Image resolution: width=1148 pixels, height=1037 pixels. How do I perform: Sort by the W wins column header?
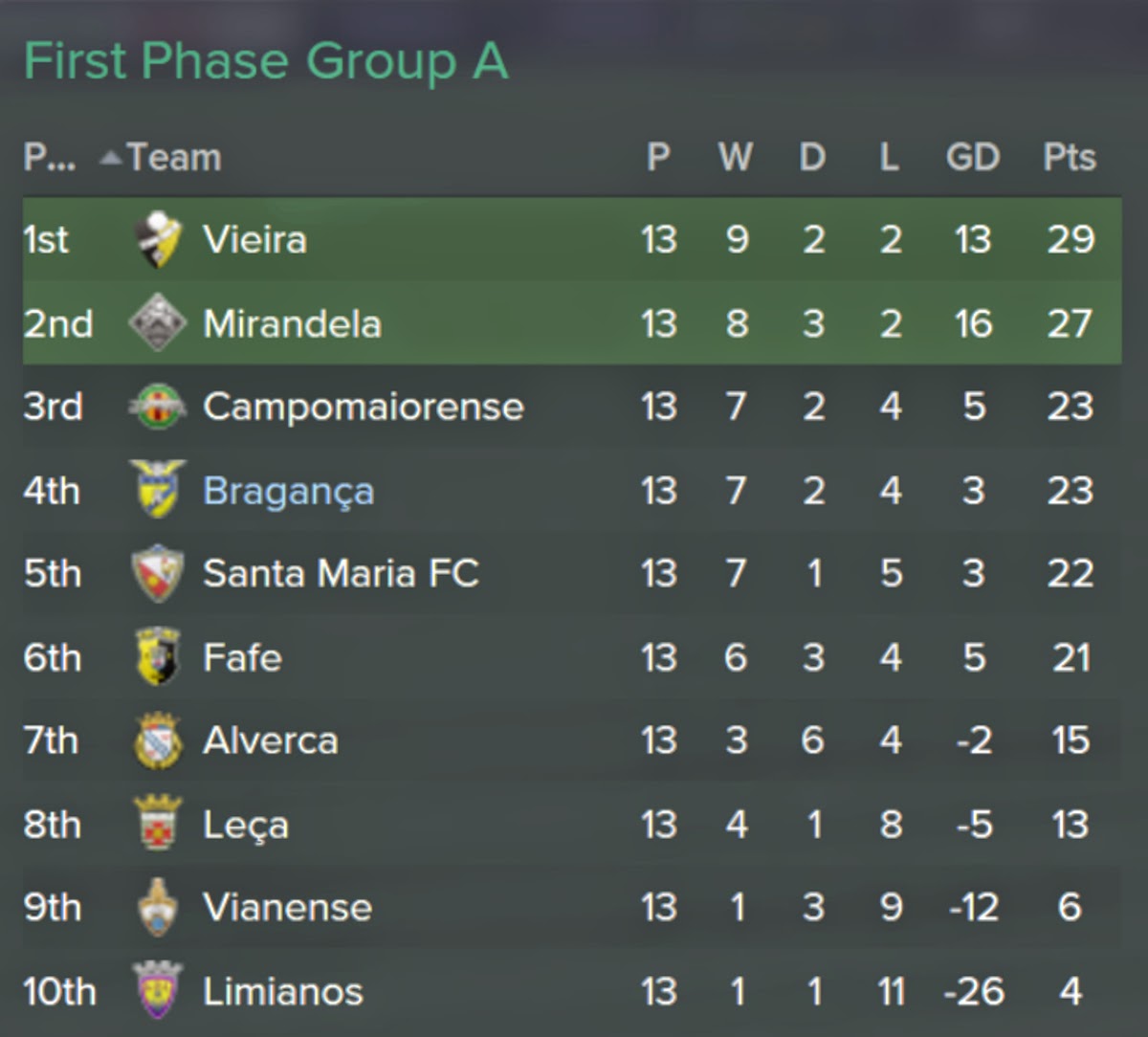[736, 157]
